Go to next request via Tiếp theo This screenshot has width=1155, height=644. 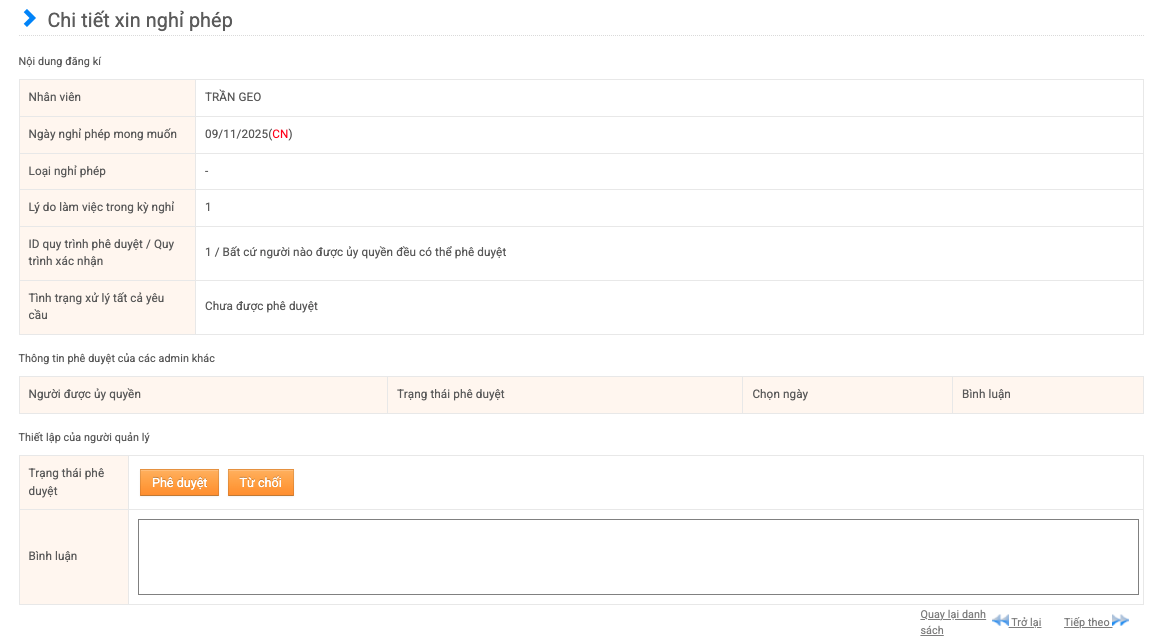coord(1086,622)
